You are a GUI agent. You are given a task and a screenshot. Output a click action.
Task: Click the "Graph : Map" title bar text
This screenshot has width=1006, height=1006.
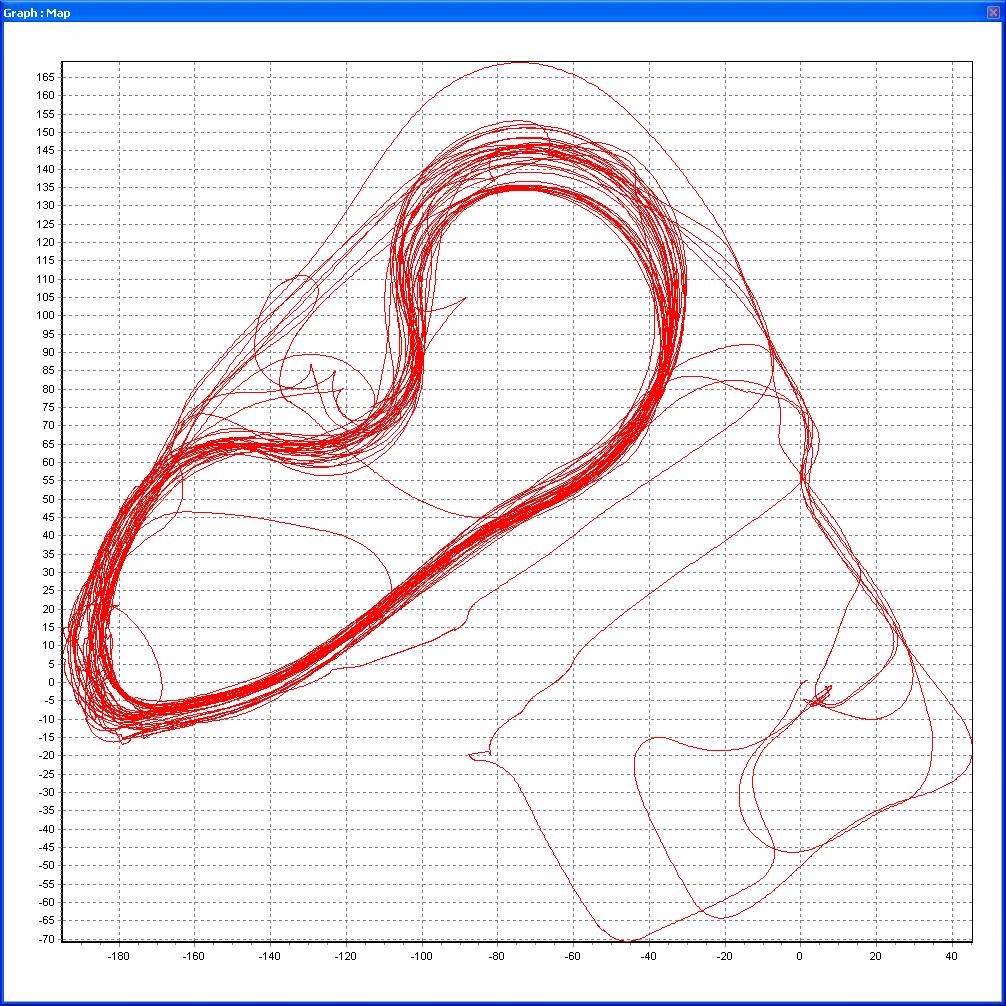click(x=37, y=13)
